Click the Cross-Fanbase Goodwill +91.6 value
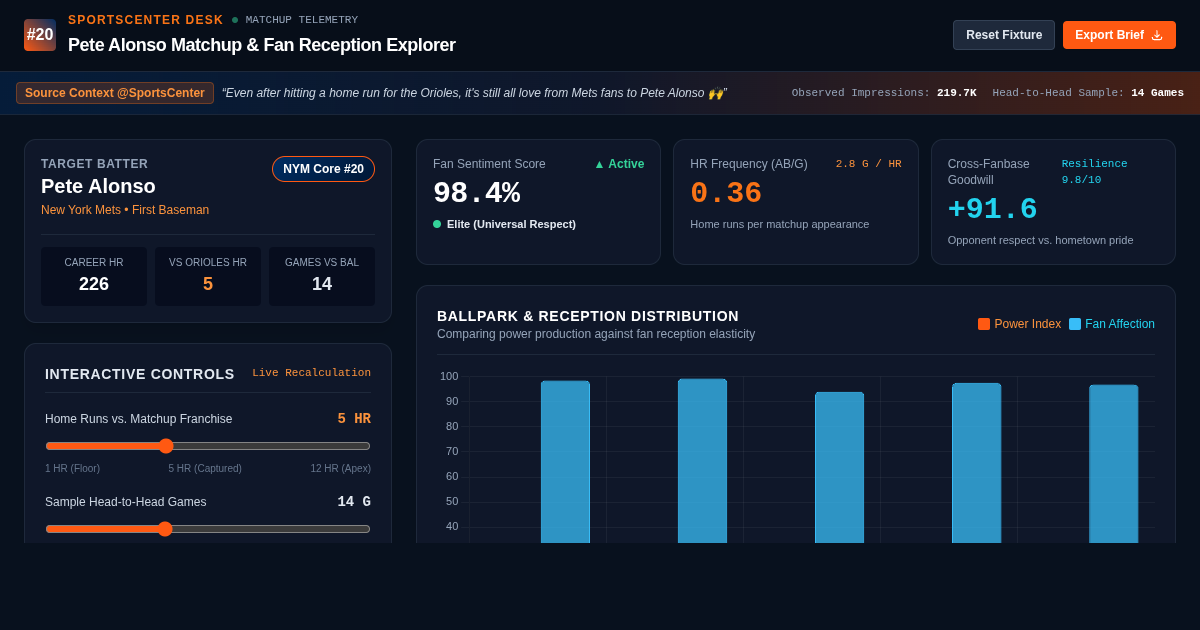Viewport: 1200px width, 630px height. [992, 209]
